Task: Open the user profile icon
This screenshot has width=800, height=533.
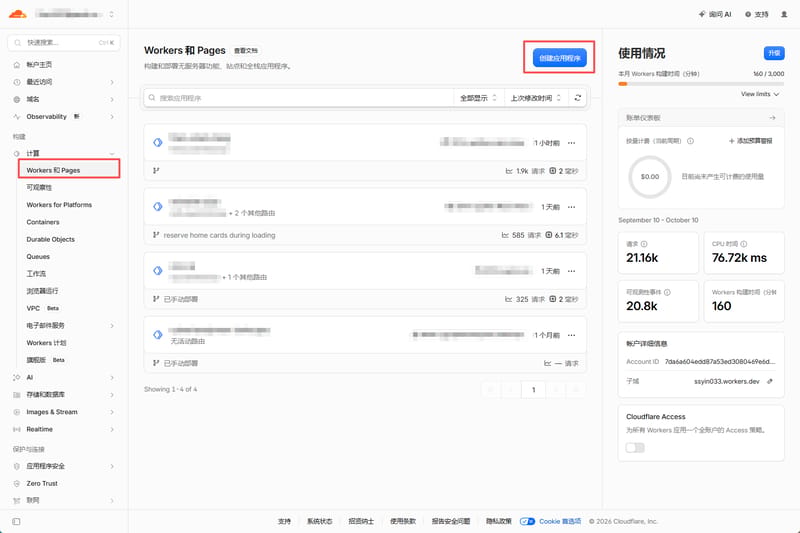Action: (x=784, y=14)
